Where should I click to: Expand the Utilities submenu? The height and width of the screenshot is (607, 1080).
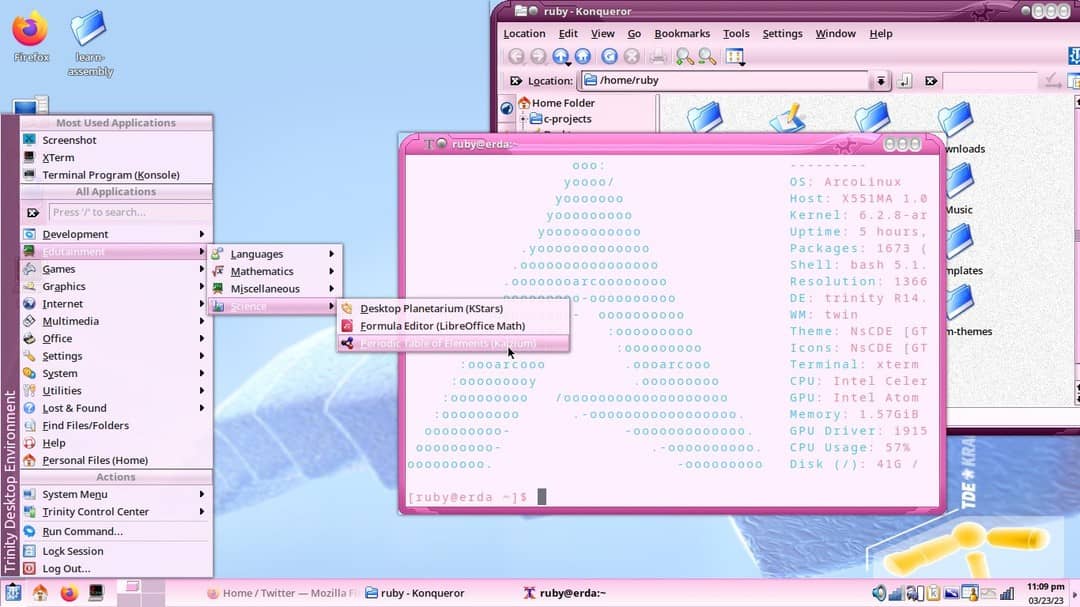pos(116,391)
